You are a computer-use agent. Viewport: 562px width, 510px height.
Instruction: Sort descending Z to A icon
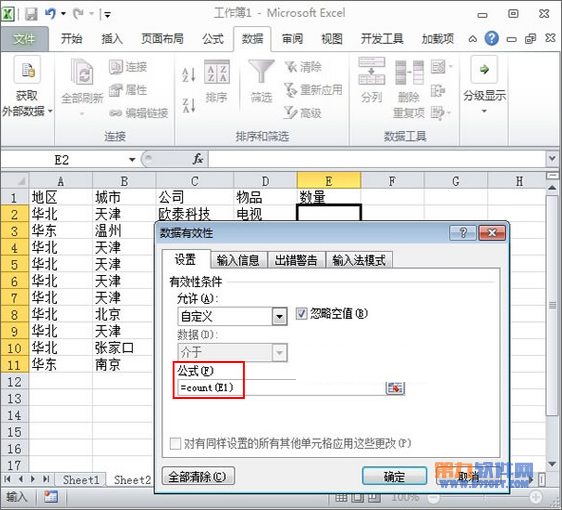pyautogui.click(x=189, y=105)
